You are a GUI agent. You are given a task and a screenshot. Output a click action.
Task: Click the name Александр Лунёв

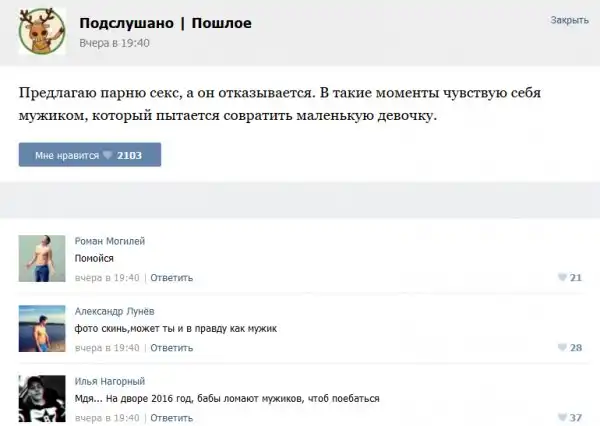(x=115, y=311)
